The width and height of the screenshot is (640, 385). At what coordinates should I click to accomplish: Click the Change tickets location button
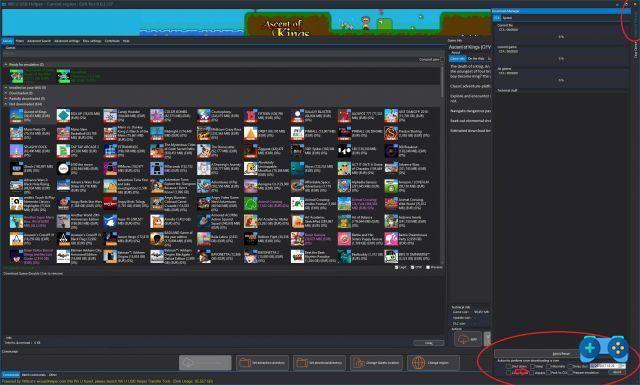pos(376,363)
